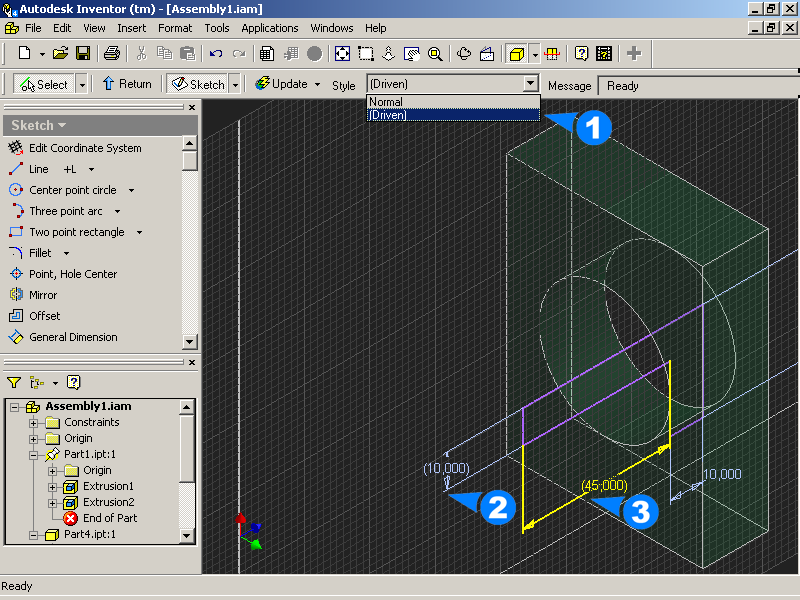The height and width of the screenshot is (600, 800).
Task: Open the Insert menu
Action: coord(132,28)
